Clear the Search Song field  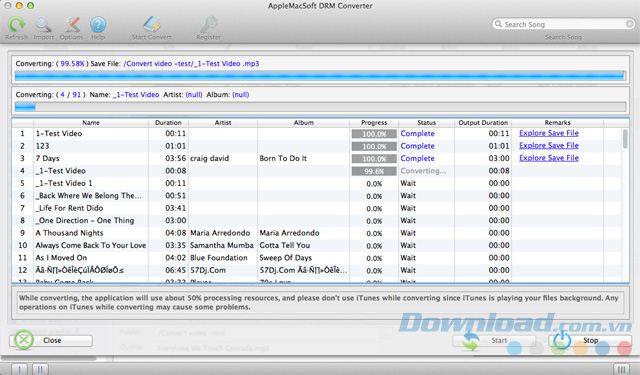point(630,24)
